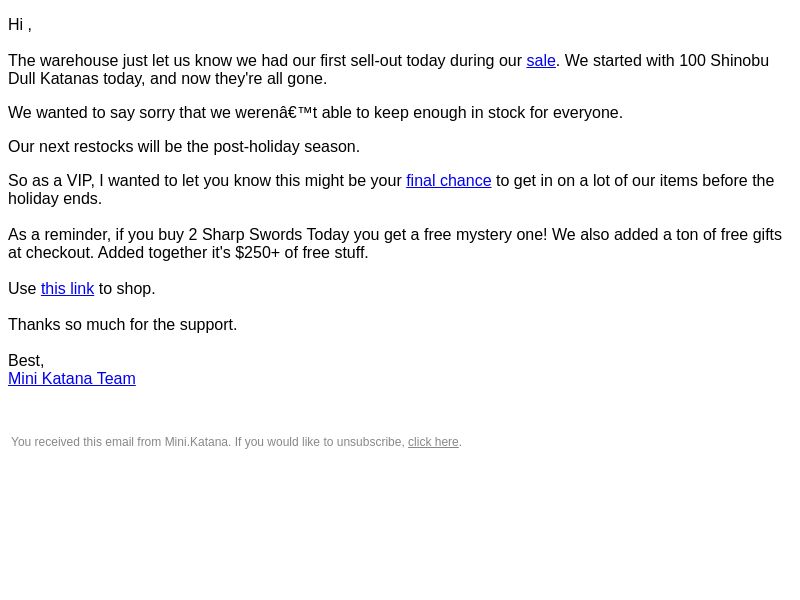The height and width of the screenshot is (600, 800).
Task: Open the Mini Katana Team signature link
Action: [x=72, y=379]
